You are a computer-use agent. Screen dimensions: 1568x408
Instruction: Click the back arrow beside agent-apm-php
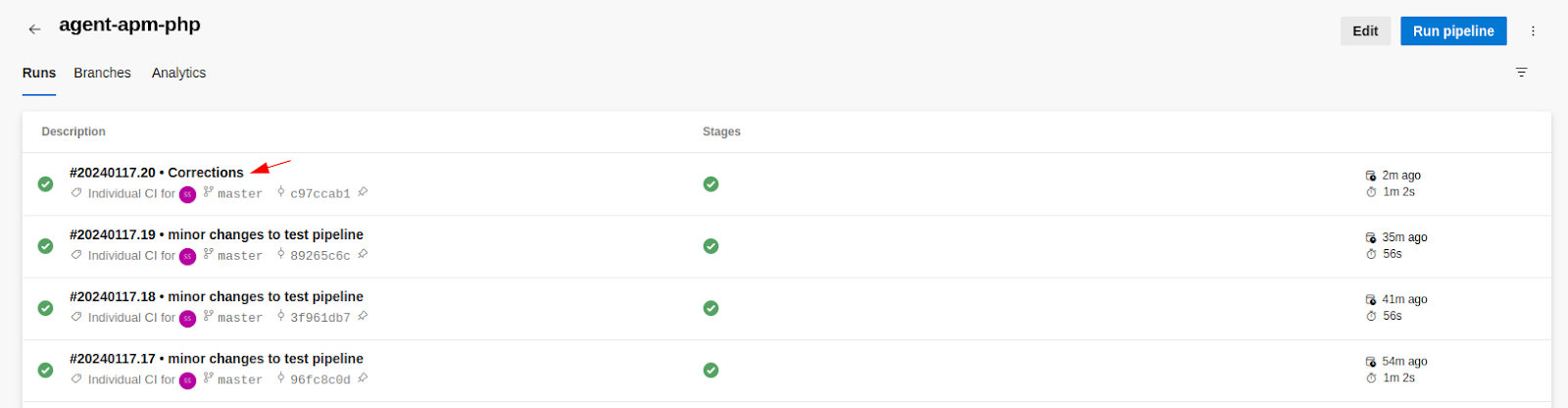34,29
